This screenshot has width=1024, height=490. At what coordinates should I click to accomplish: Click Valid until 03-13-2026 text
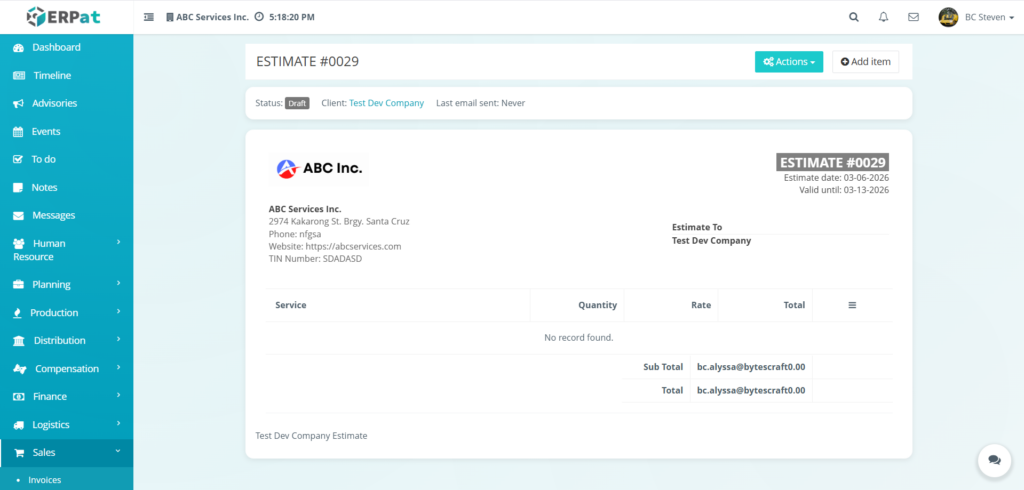click(x=844, y=190)
